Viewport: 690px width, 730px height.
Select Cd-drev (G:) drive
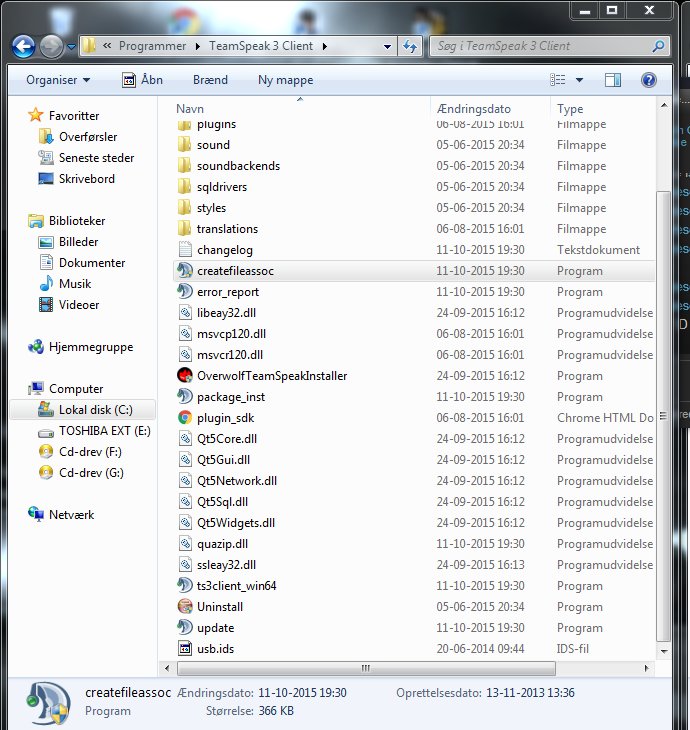[x=91, y=473]
